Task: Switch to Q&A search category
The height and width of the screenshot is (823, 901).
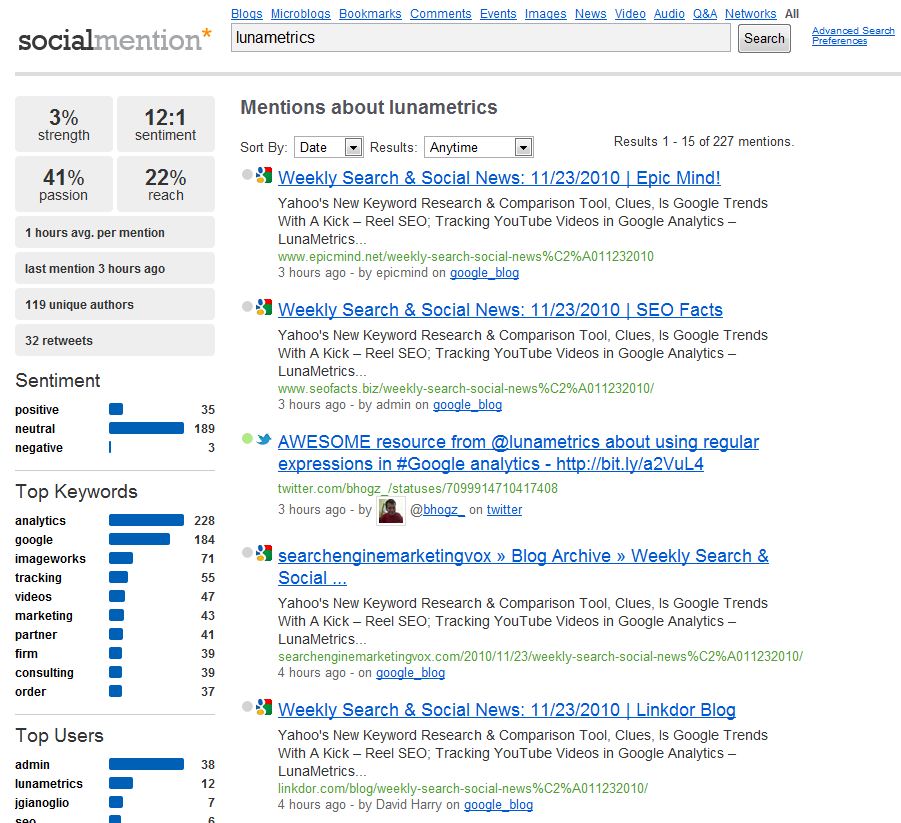Action: point(705,14)
